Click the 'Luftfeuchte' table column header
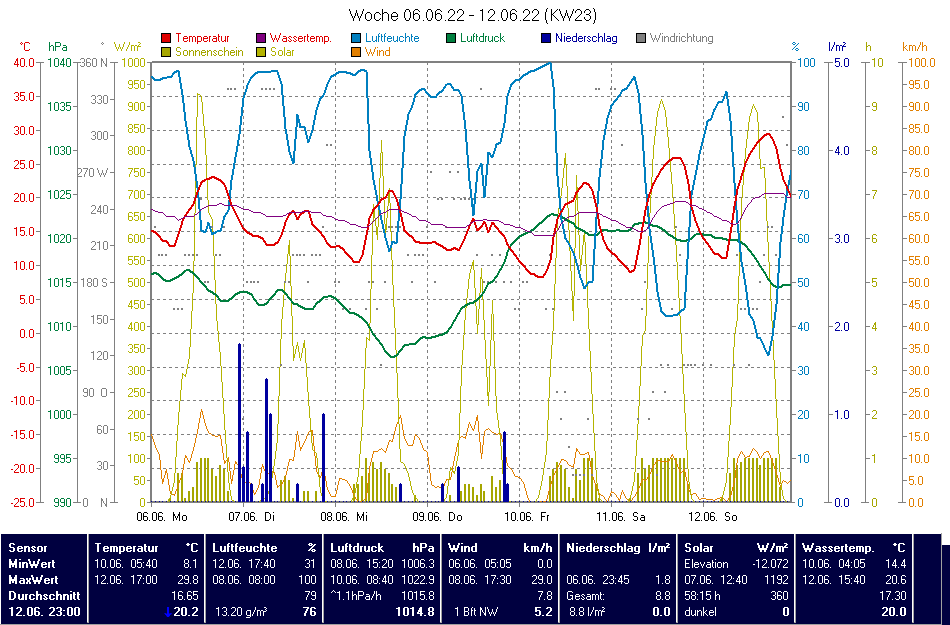 click(245, 548)
